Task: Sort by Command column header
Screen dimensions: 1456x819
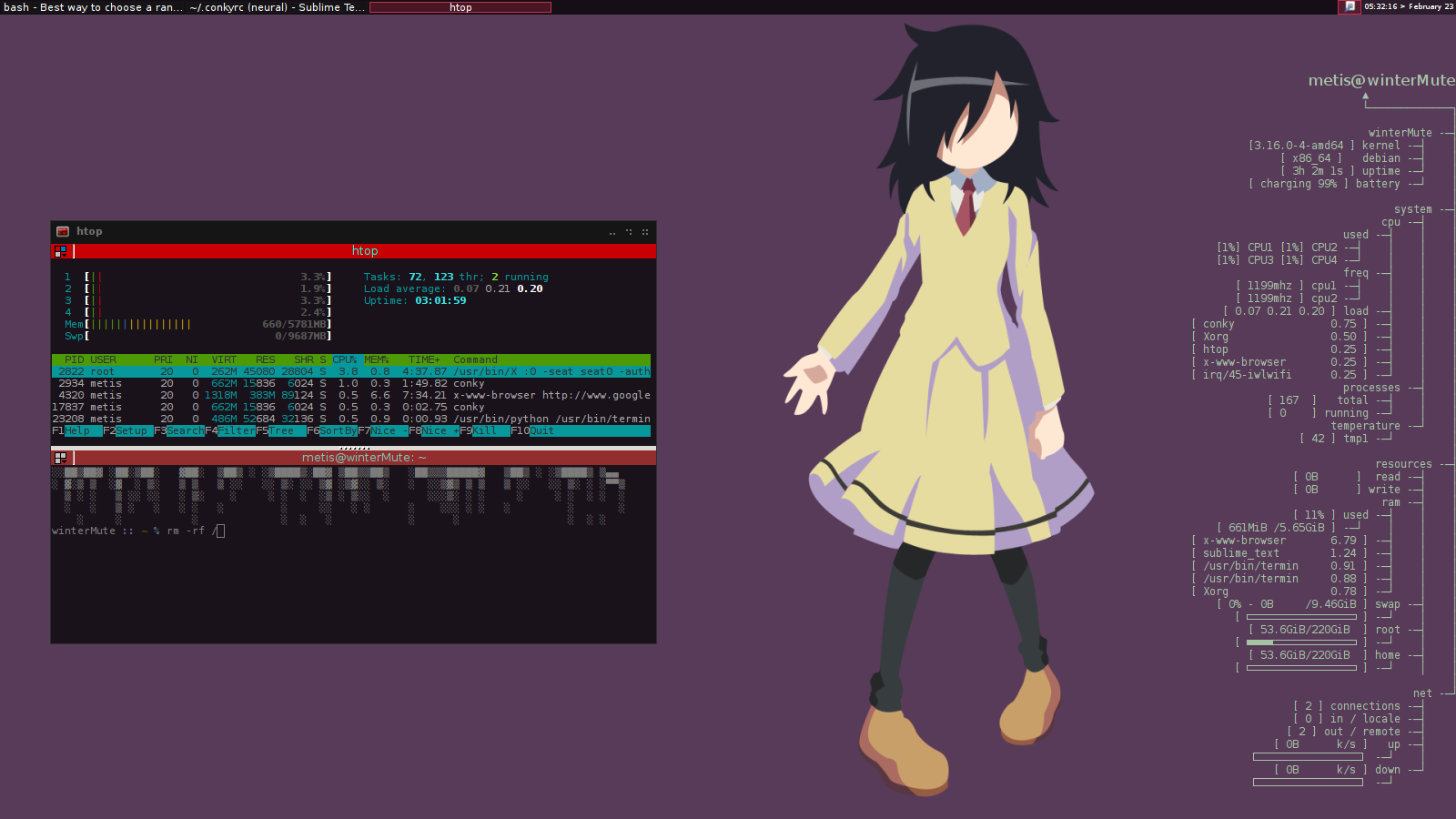Action: pyautogui.click(x=475, y=359)
